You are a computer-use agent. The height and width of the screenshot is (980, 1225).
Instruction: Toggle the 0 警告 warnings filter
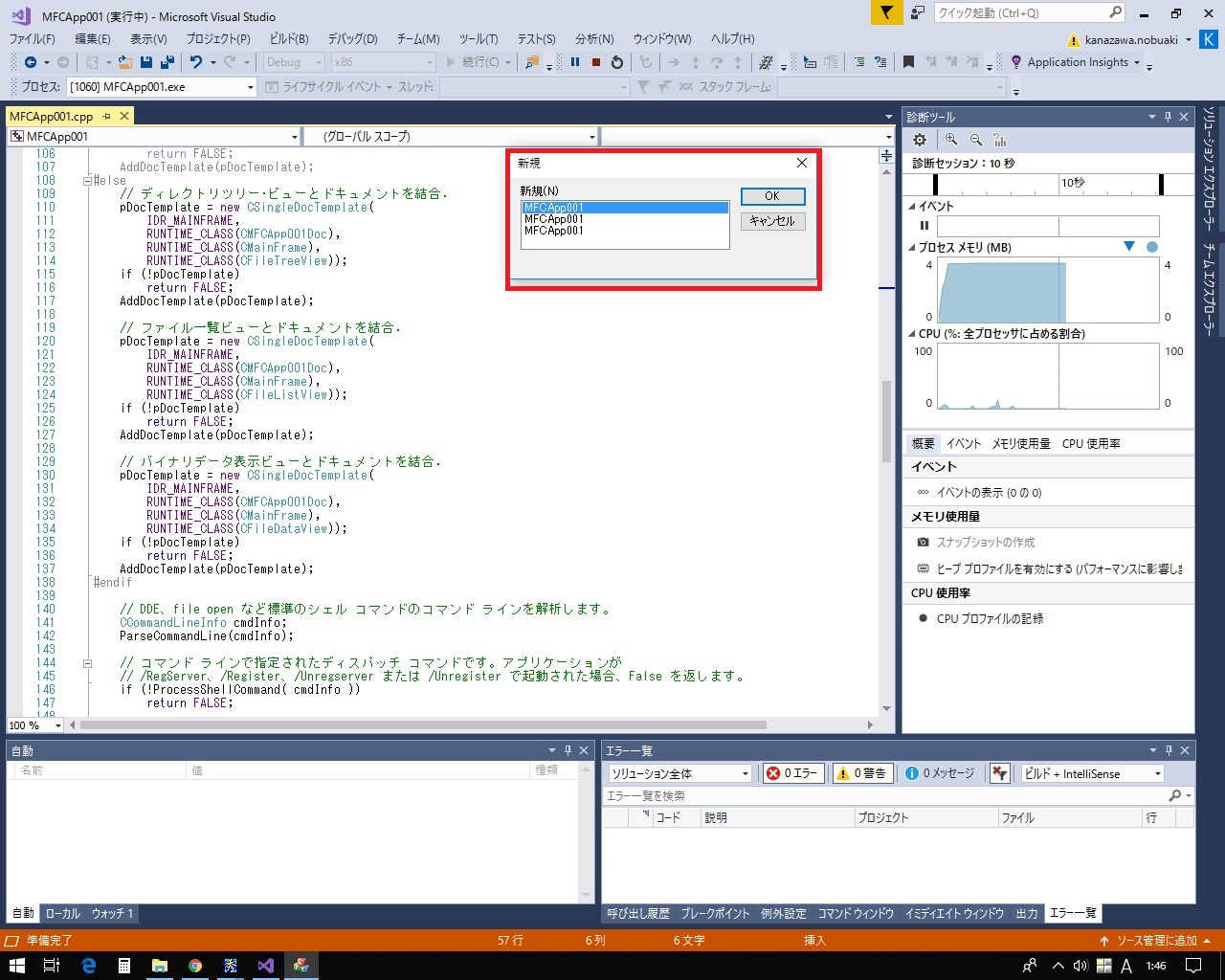[x=862, y=773]
